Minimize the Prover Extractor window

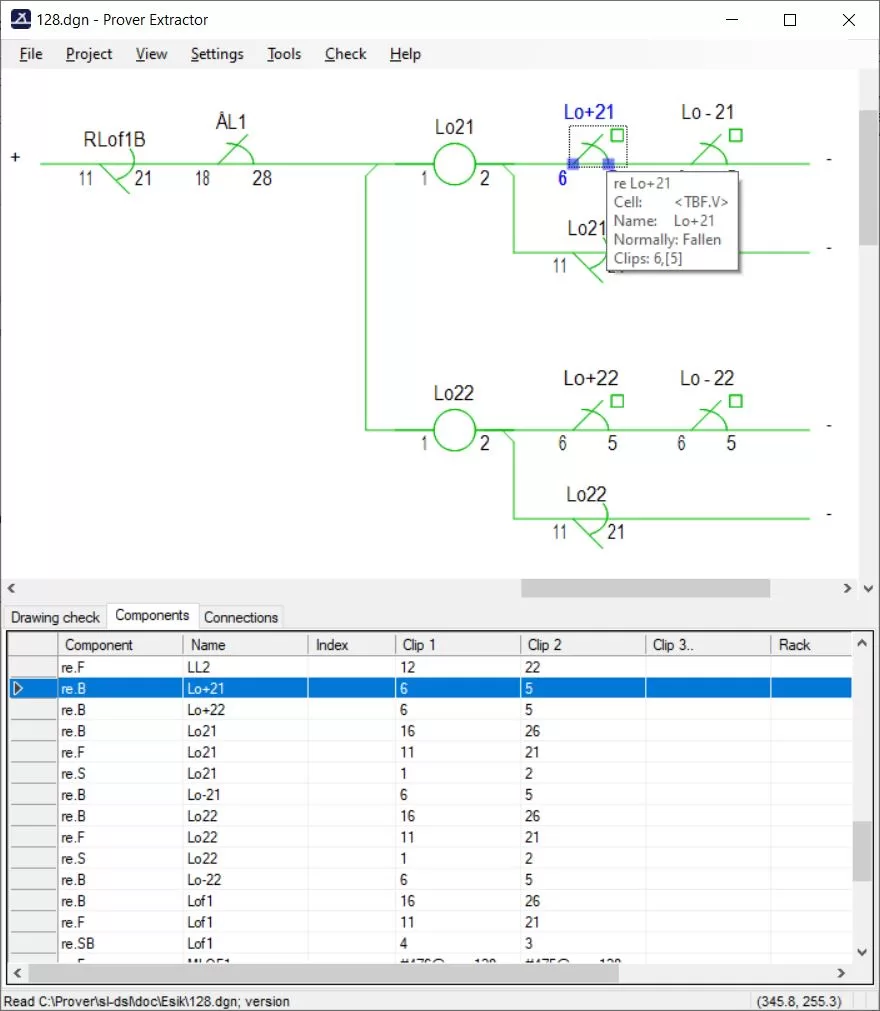pos(732,20)
